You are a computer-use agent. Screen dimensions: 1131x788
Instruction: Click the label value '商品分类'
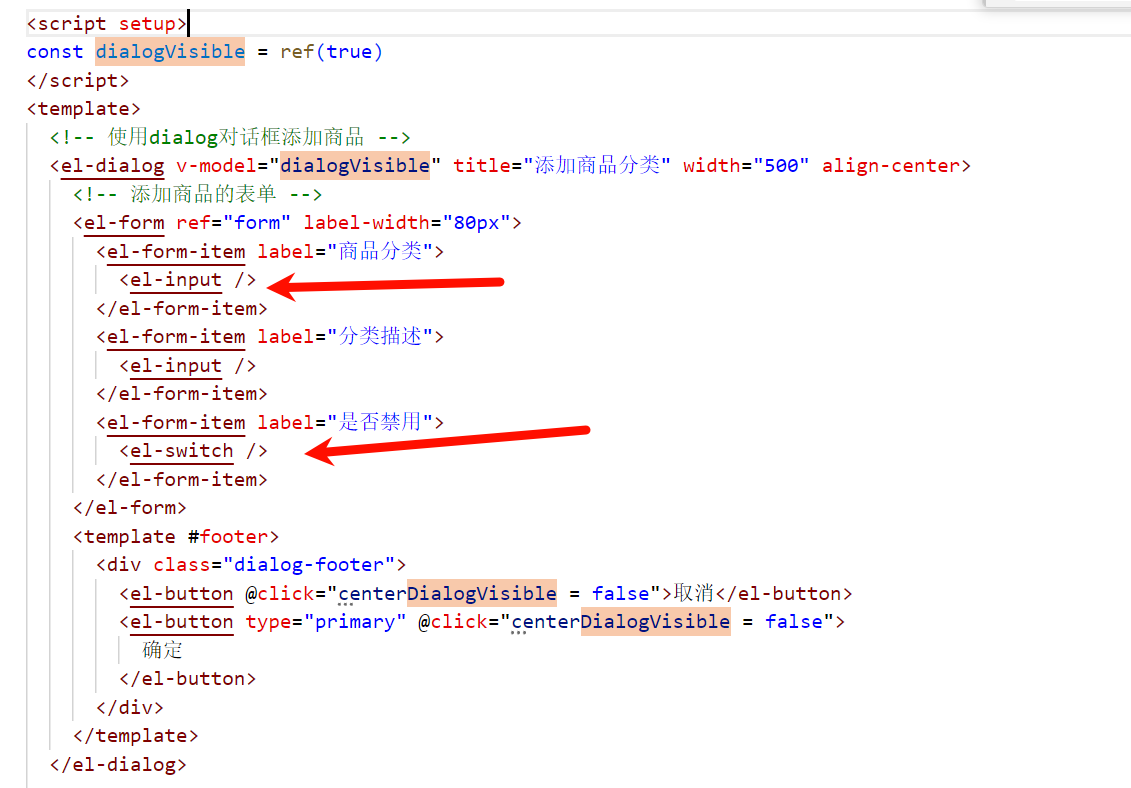(380, 251)
